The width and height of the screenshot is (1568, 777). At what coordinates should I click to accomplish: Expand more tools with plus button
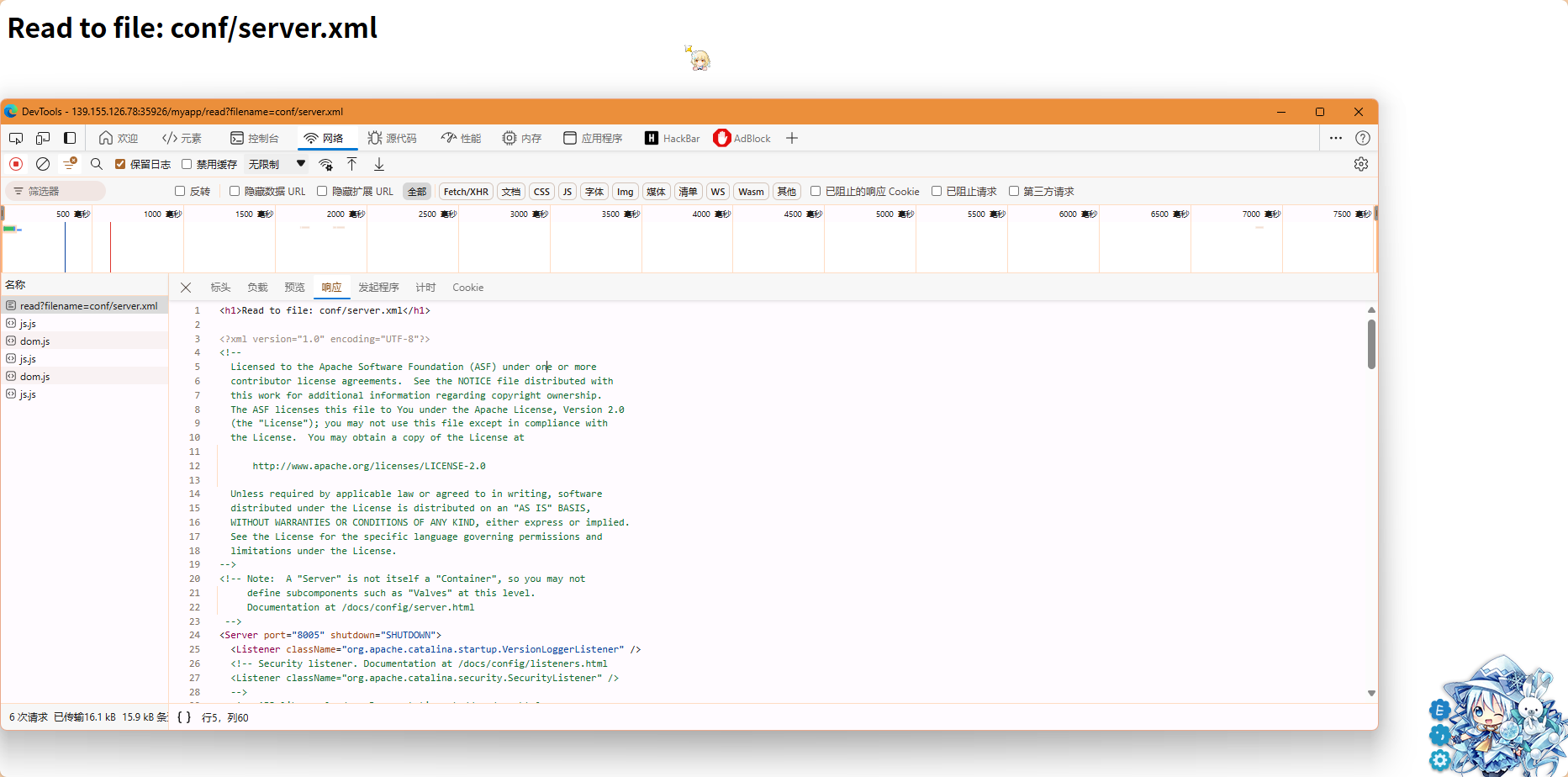coord(792,138)
